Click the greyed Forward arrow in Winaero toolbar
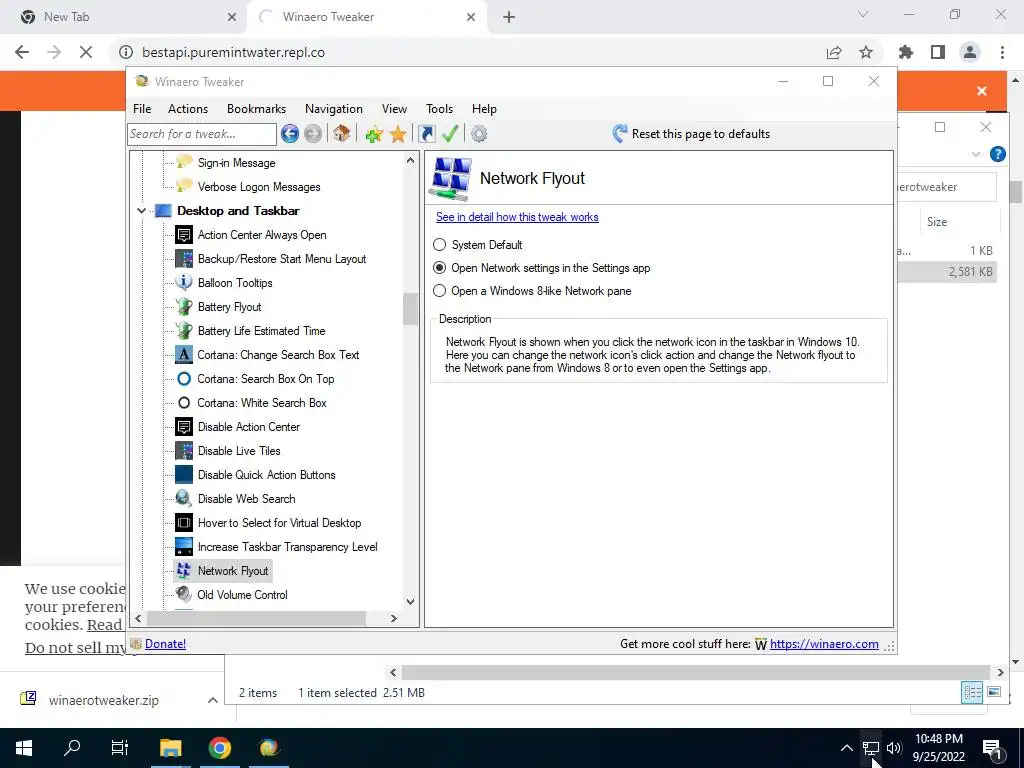Screen dimensions: 1024x768 (313, 134)
